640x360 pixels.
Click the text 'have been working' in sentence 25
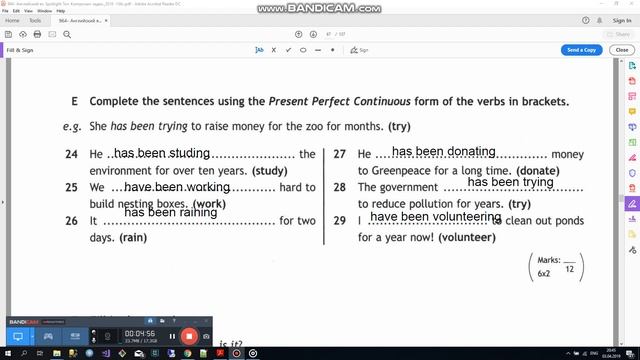click(177, 187)
